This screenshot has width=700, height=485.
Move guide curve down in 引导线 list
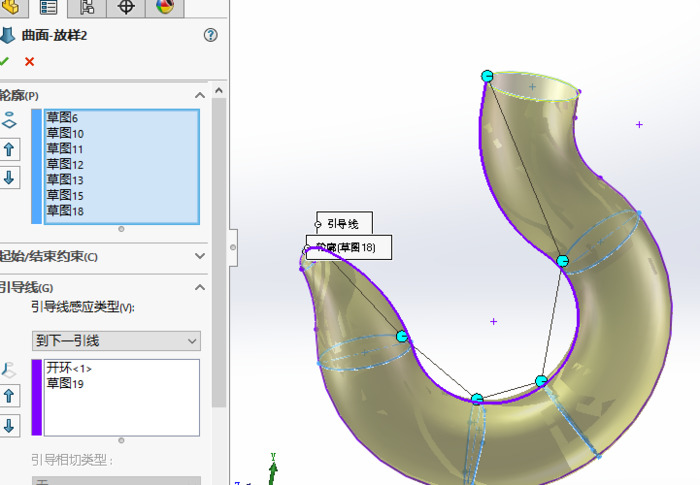[x=9, y=425]
